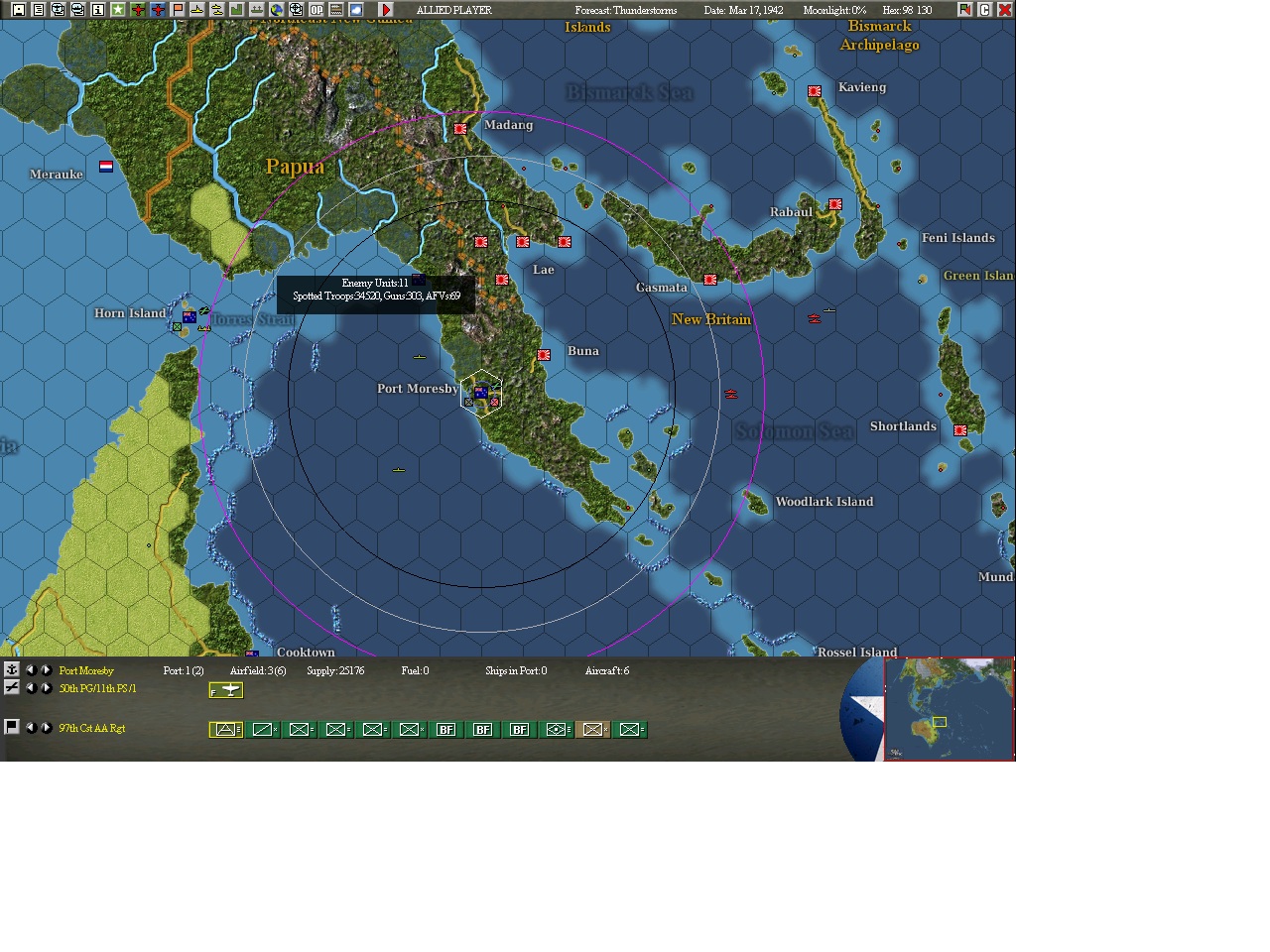Click the OP toolbar button
1270x952 pixels.
(317, 10)
